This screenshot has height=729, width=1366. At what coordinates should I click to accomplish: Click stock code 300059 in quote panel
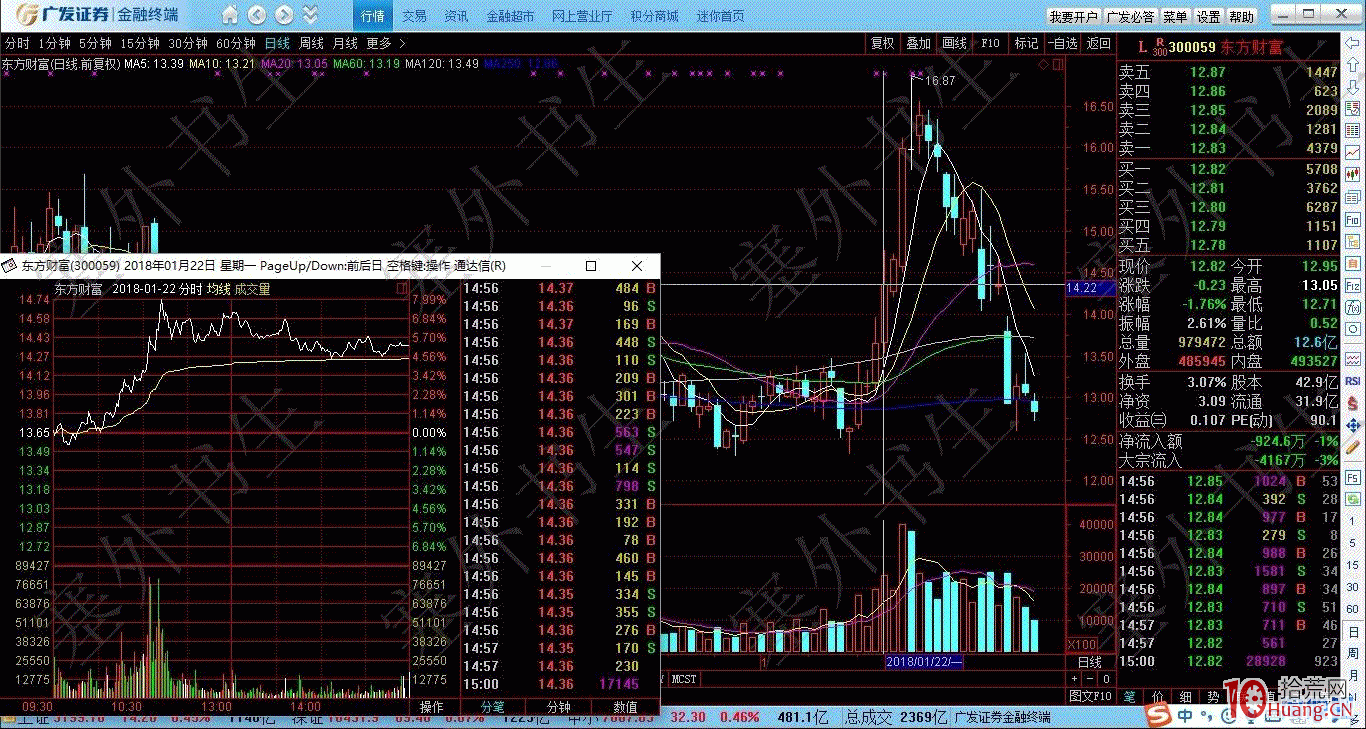(1192, 47)
